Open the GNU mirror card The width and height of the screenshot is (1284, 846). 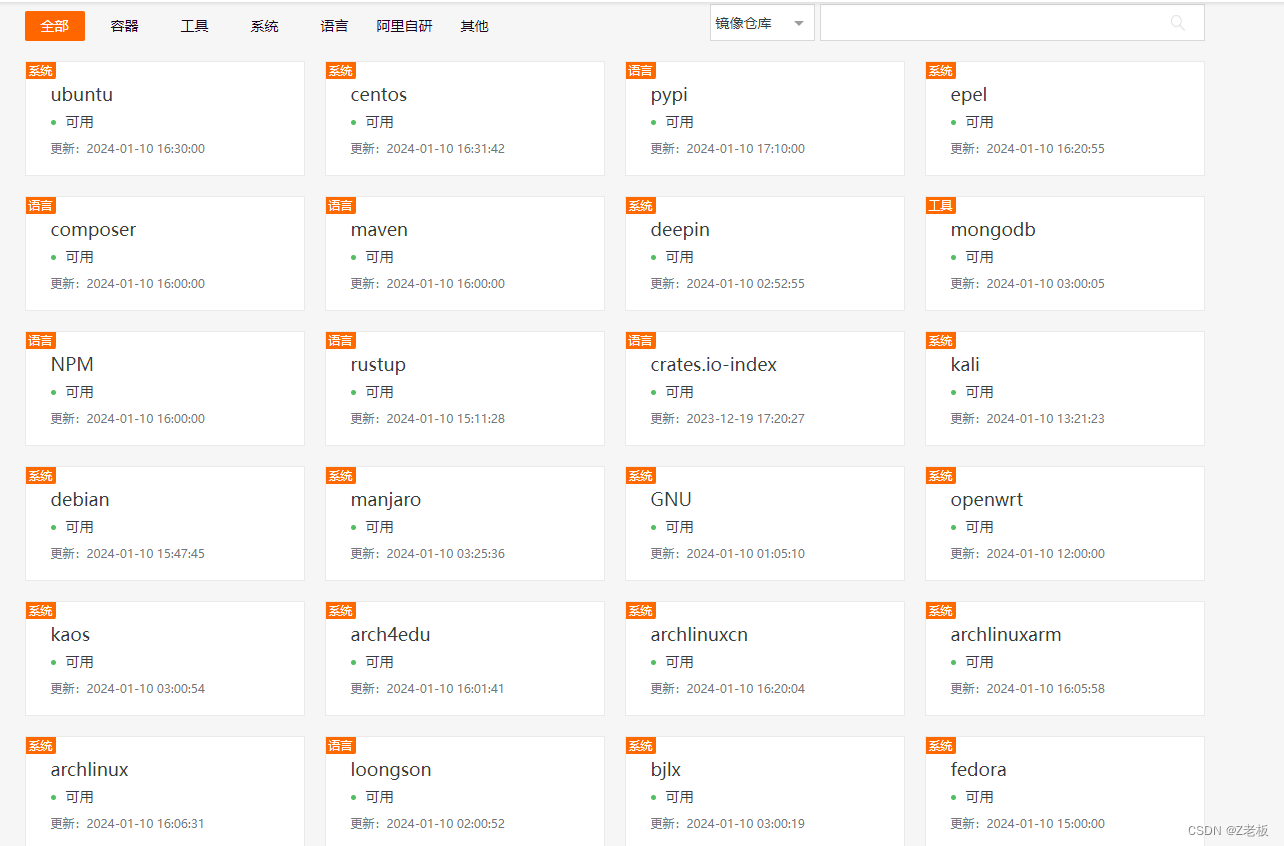(x=765, y=523)
